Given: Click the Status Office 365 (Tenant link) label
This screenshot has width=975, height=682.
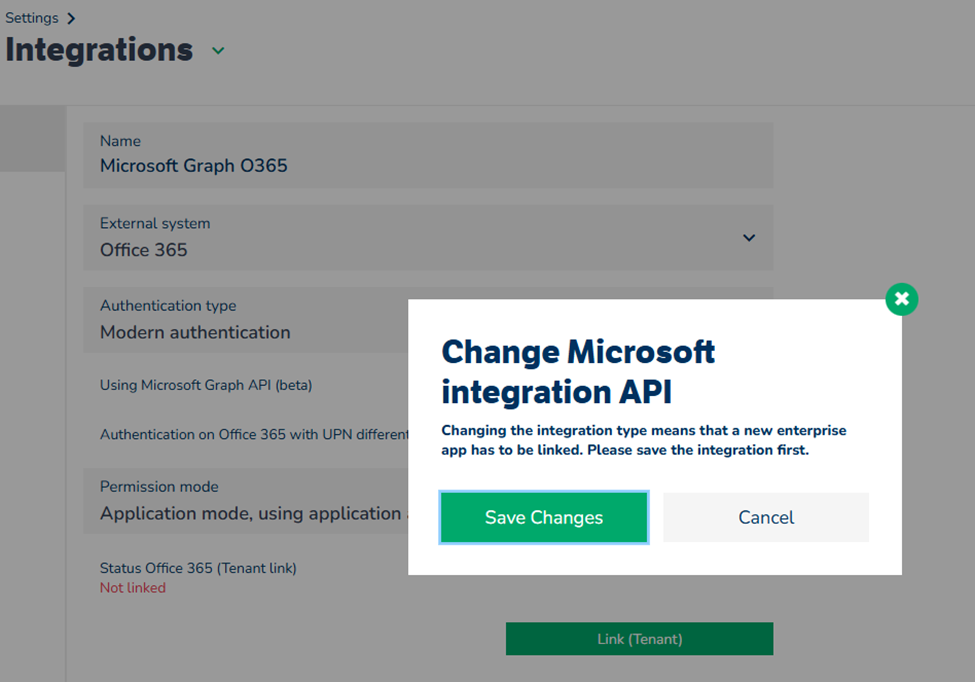Looking at the screenshot, I should tap(198, 568).
